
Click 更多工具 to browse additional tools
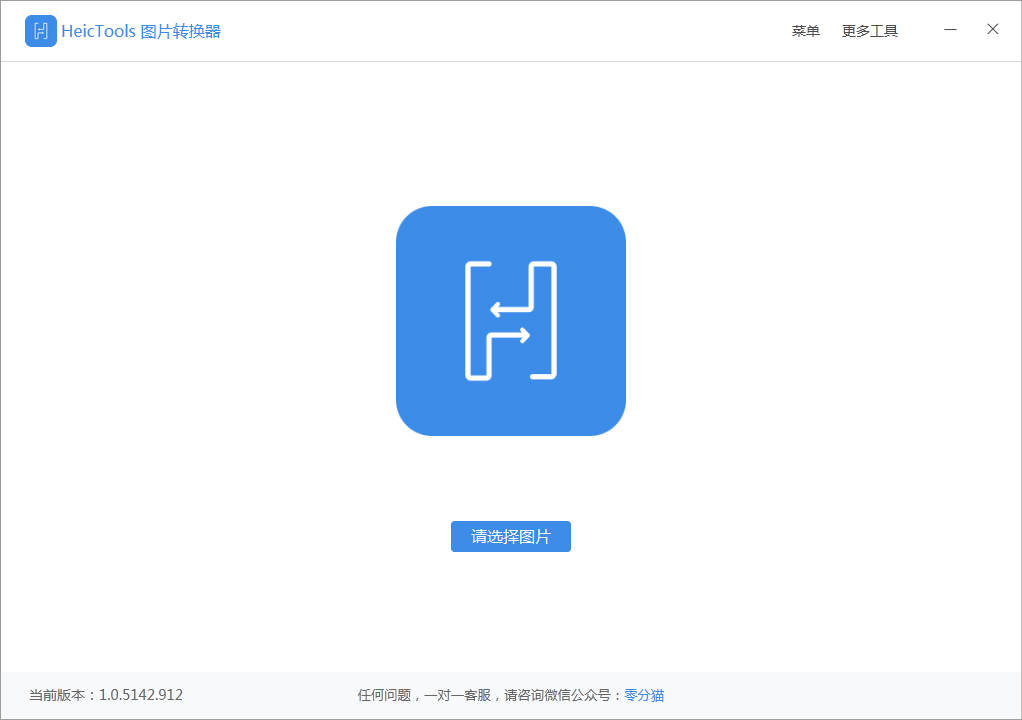point(869,30)
